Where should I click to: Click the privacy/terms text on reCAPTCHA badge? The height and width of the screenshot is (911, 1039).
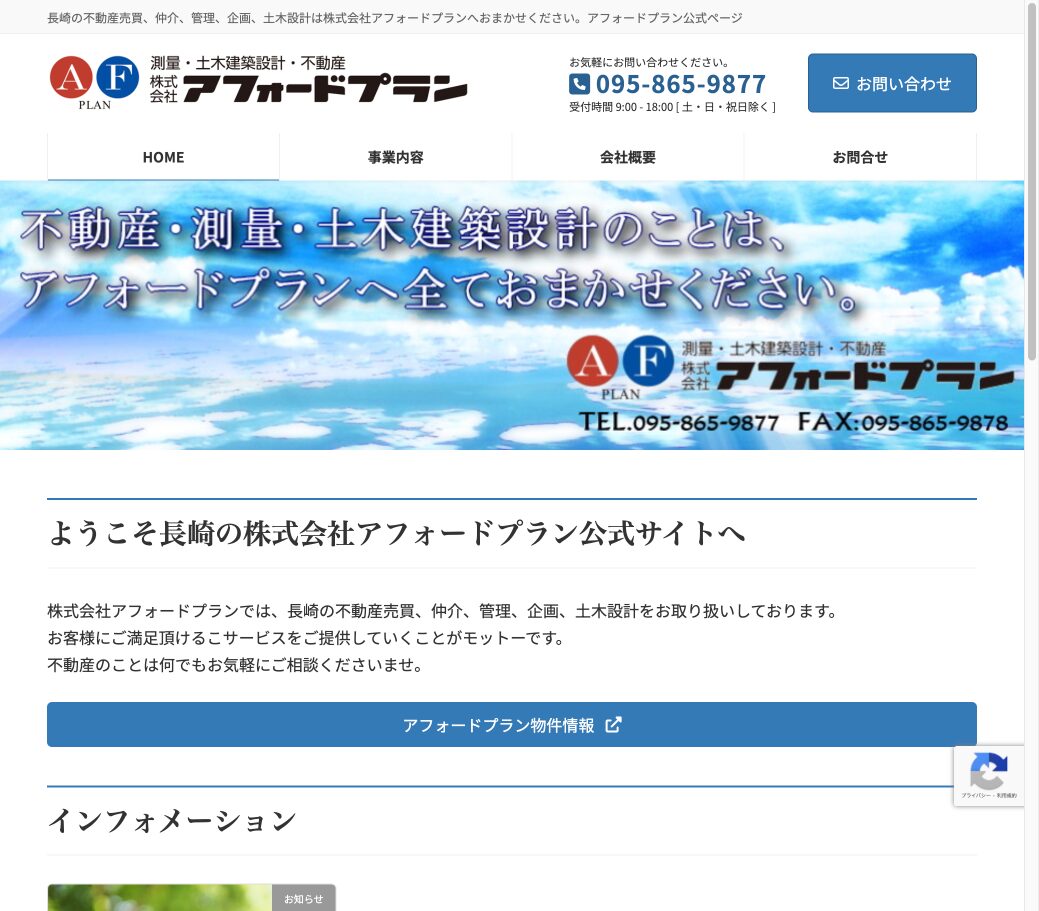click(989, 795)
